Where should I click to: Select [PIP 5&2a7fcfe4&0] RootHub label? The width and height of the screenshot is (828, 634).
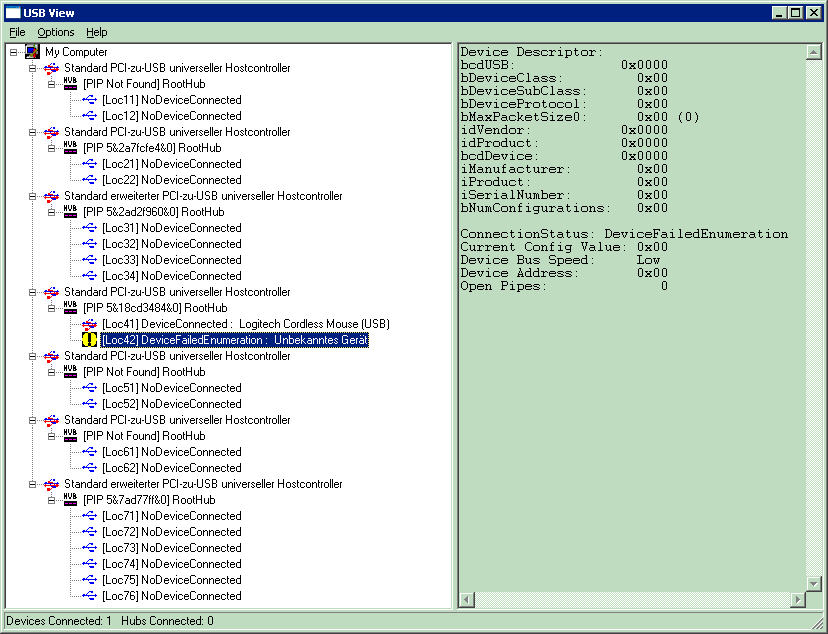click(x=152, y=148)
